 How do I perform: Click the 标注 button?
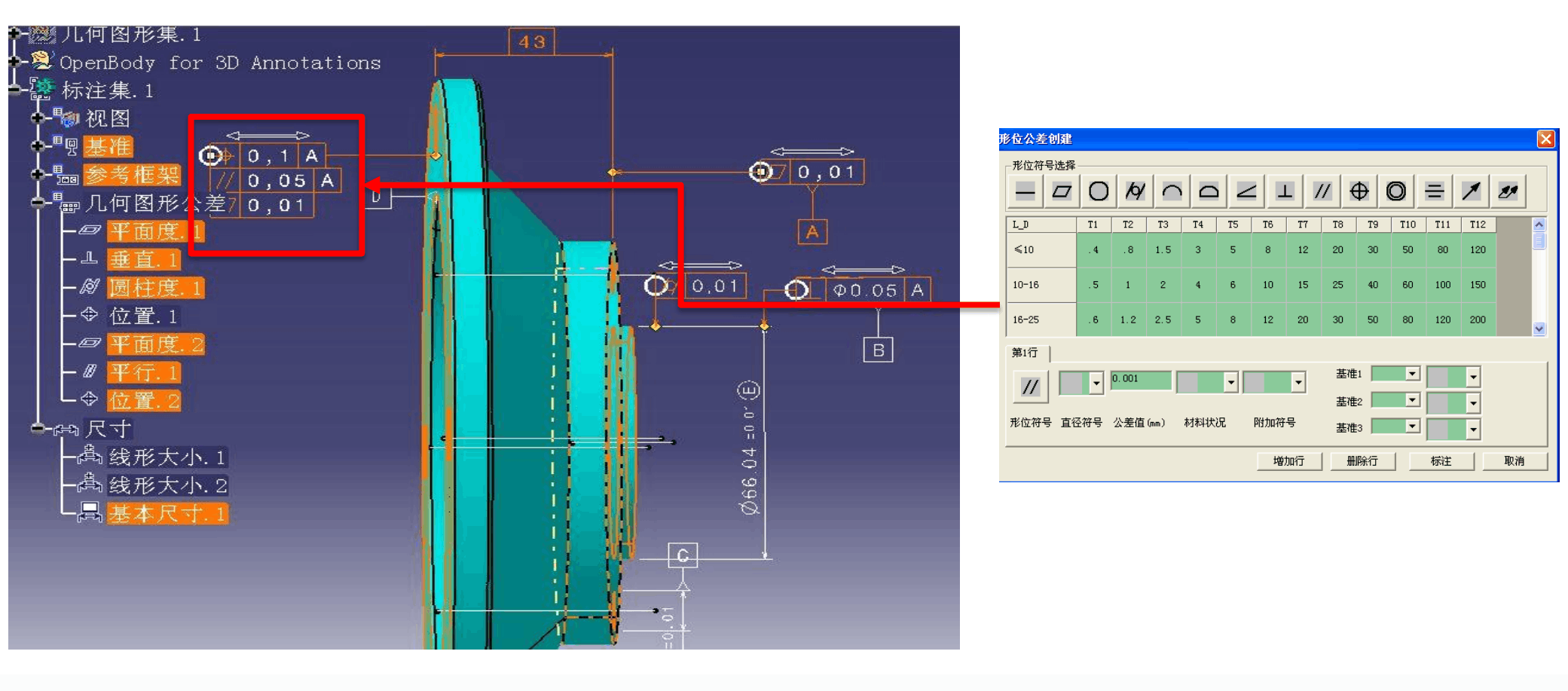(x=1441, y=461)
